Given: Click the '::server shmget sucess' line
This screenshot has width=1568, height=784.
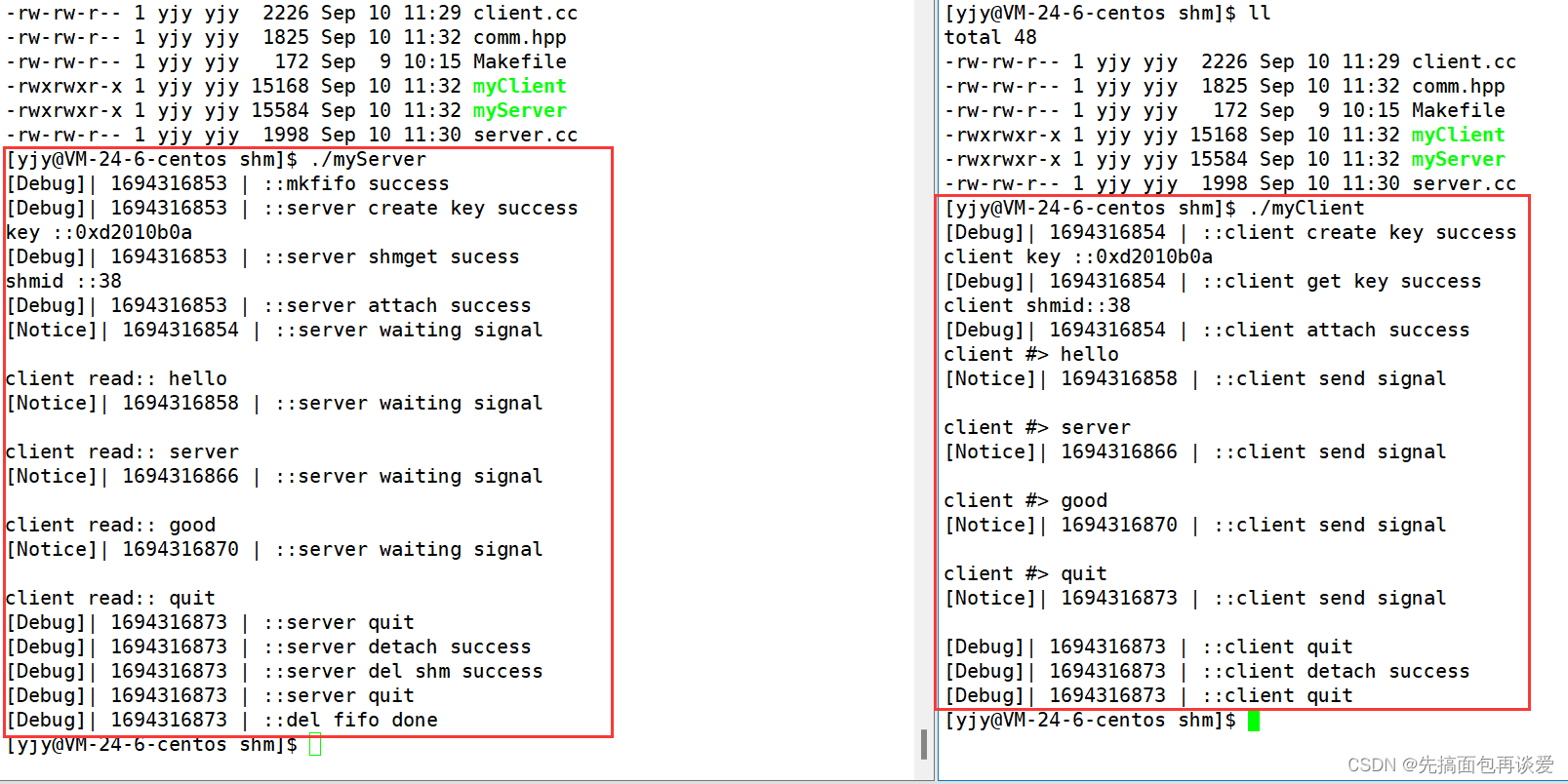Looking at the screenshot, I should click(x=262, y=257).
